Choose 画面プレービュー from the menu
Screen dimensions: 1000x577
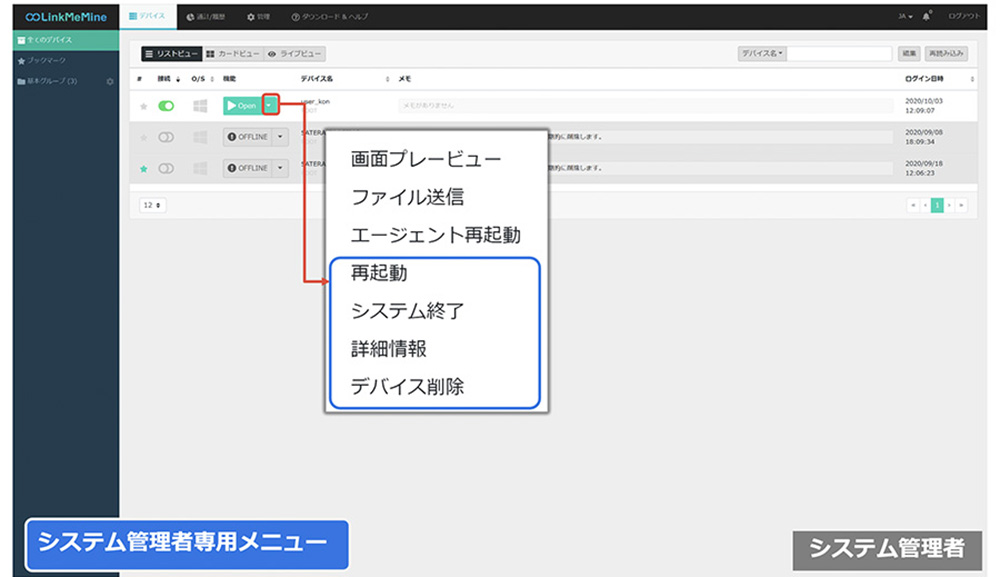[426, 159]
